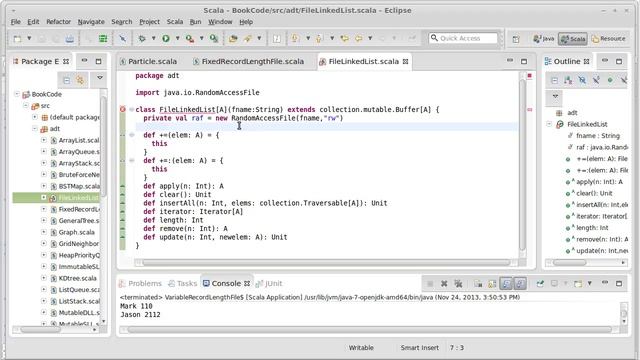This screenshot has height=360, width=640.
Task: Click the Forward navigation arrow icon
Action: click(x=382, y=38)
